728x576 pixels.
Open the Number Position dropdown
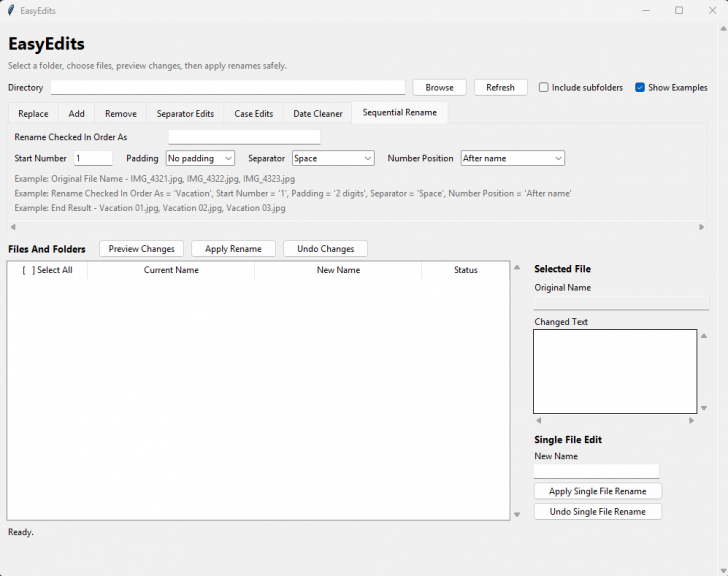point(513,158)
